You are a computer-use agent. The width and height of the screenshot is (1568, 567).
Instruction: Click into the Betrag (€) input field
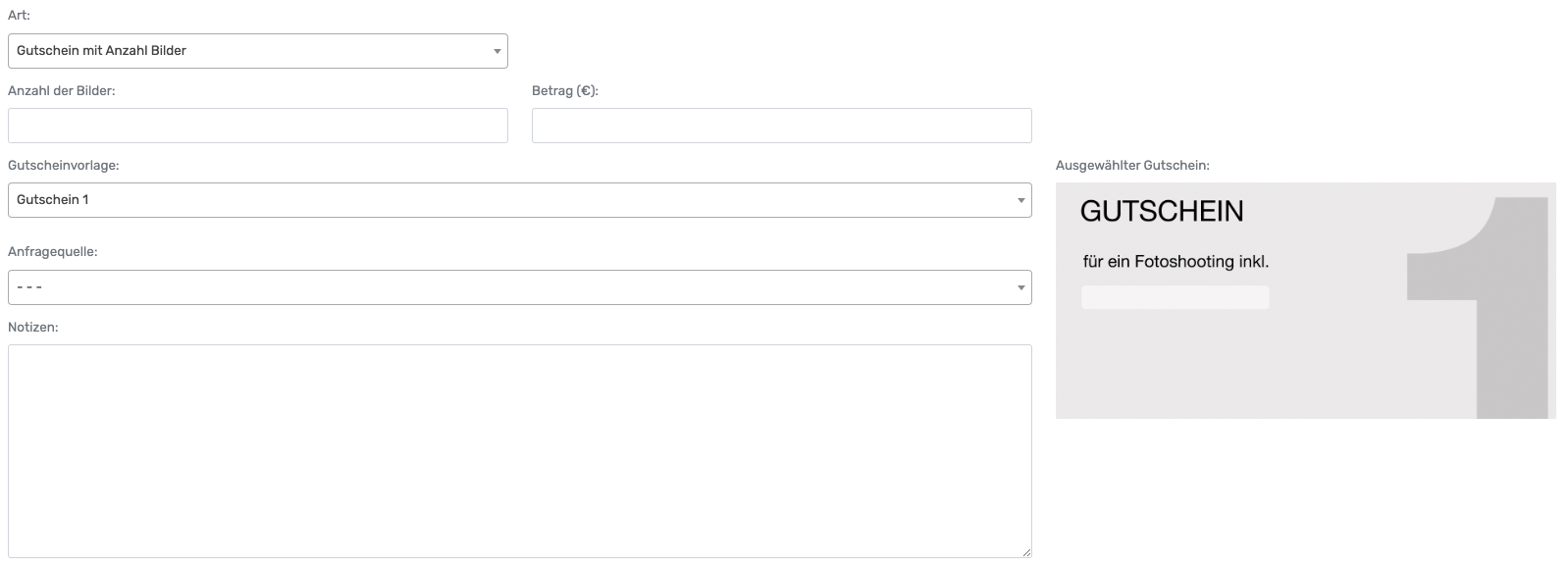tap(781, 126)
